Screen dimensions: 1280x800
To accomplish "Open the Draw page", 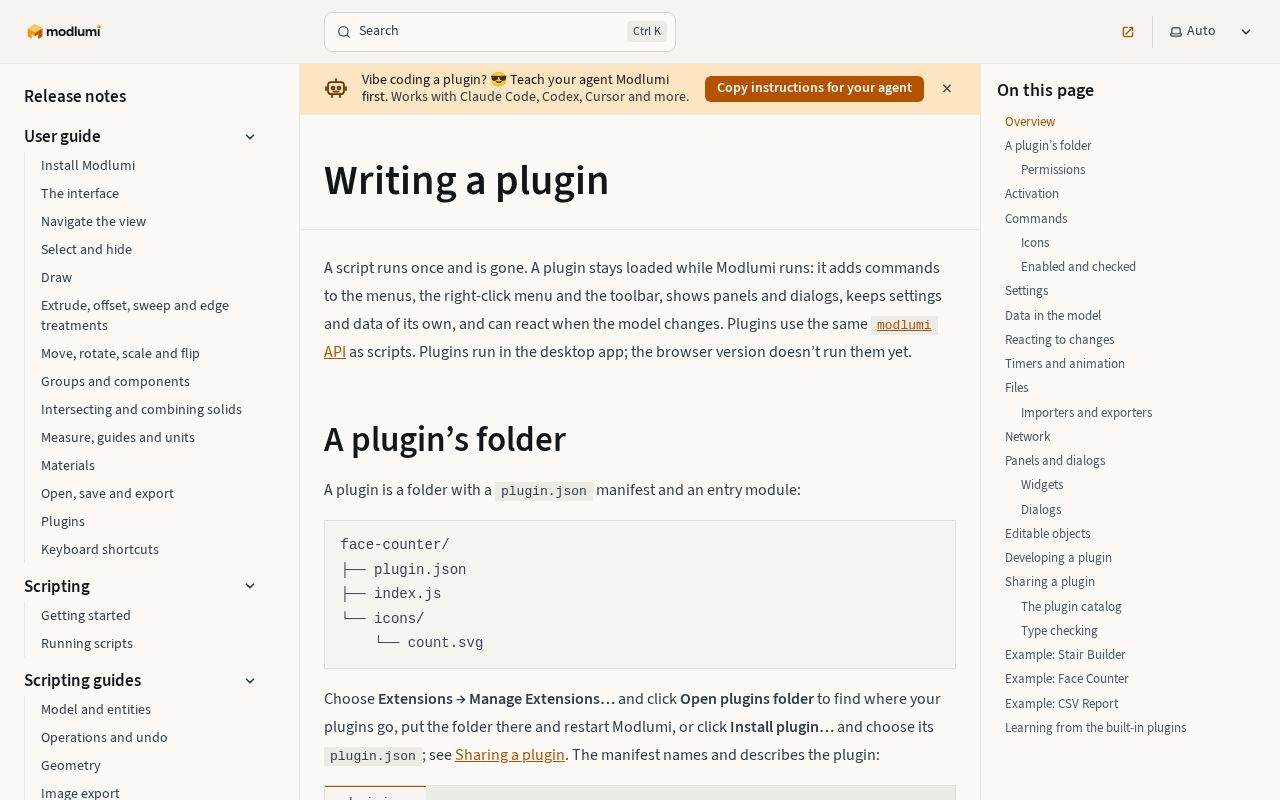I will pyautogui.click(x=56, y=277).
